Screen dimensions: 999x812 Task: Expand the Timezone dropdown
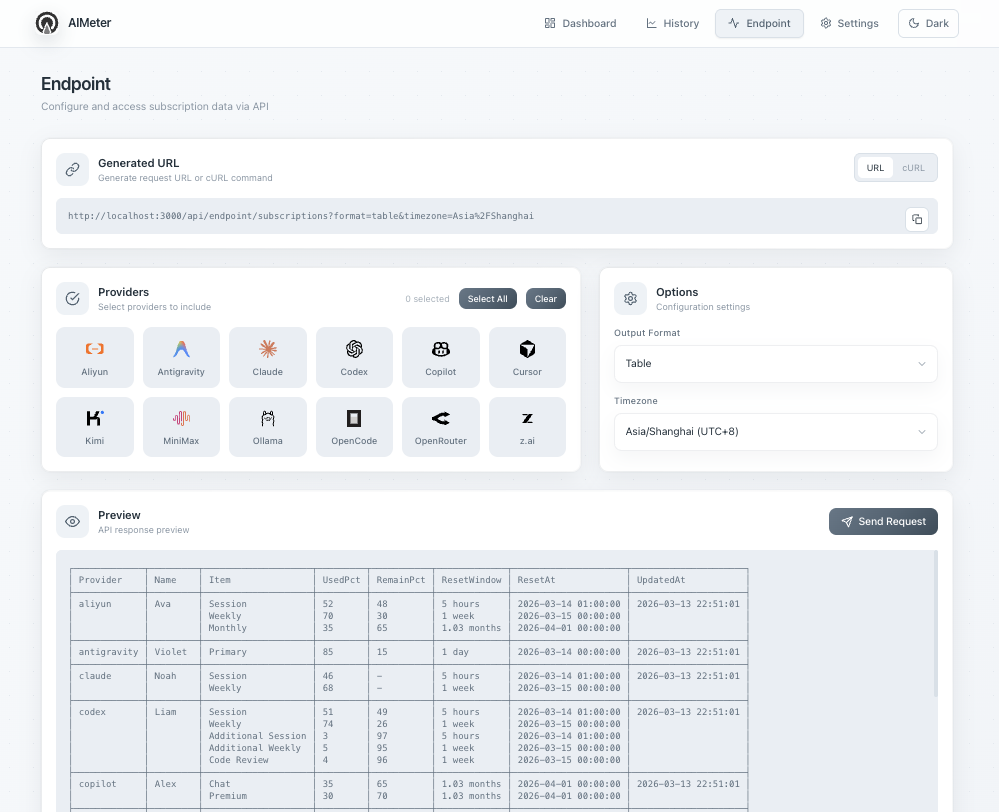(775, 432)
